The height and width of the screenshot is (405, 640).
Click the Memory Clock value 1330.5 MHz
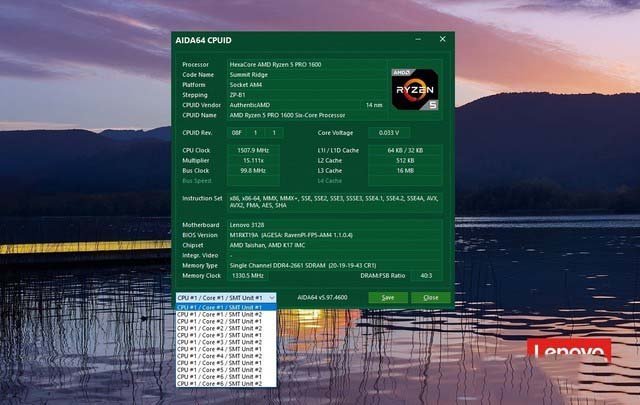[x=248, y=276]
